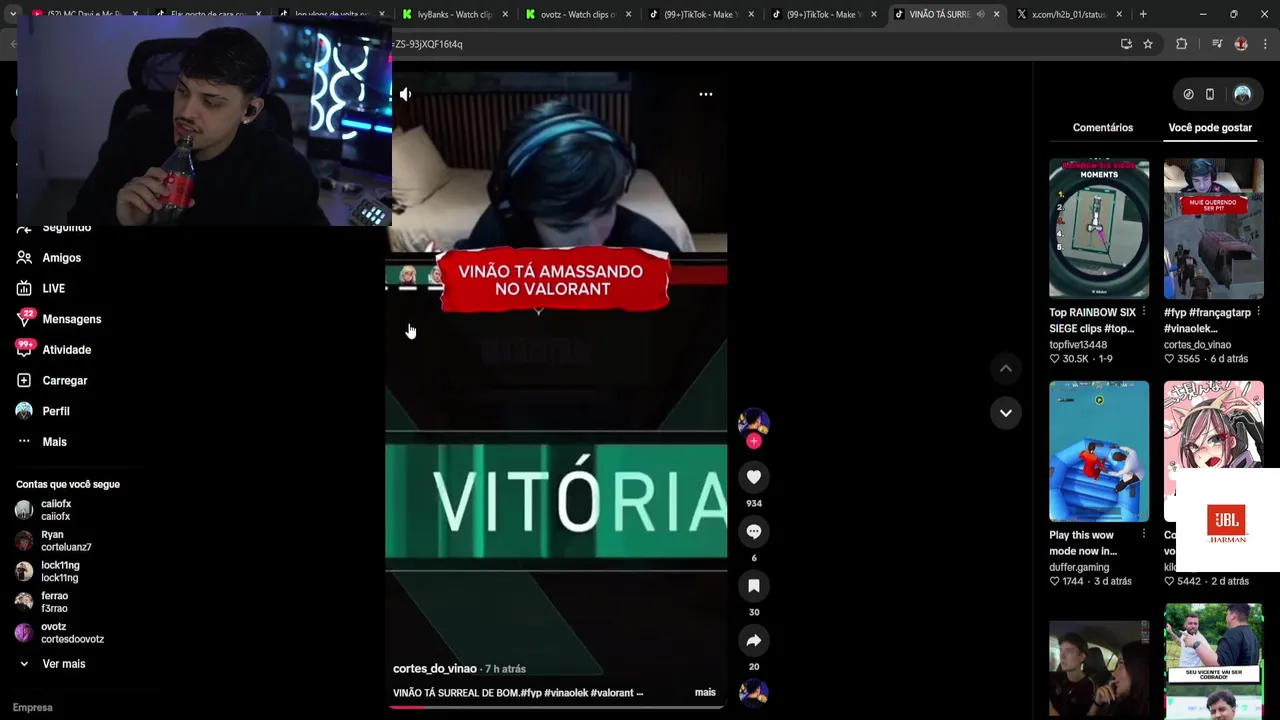The image size is (1280, 720).
Task: Open the profile avatar in top-right pill
Action: tap(1242, 94)
